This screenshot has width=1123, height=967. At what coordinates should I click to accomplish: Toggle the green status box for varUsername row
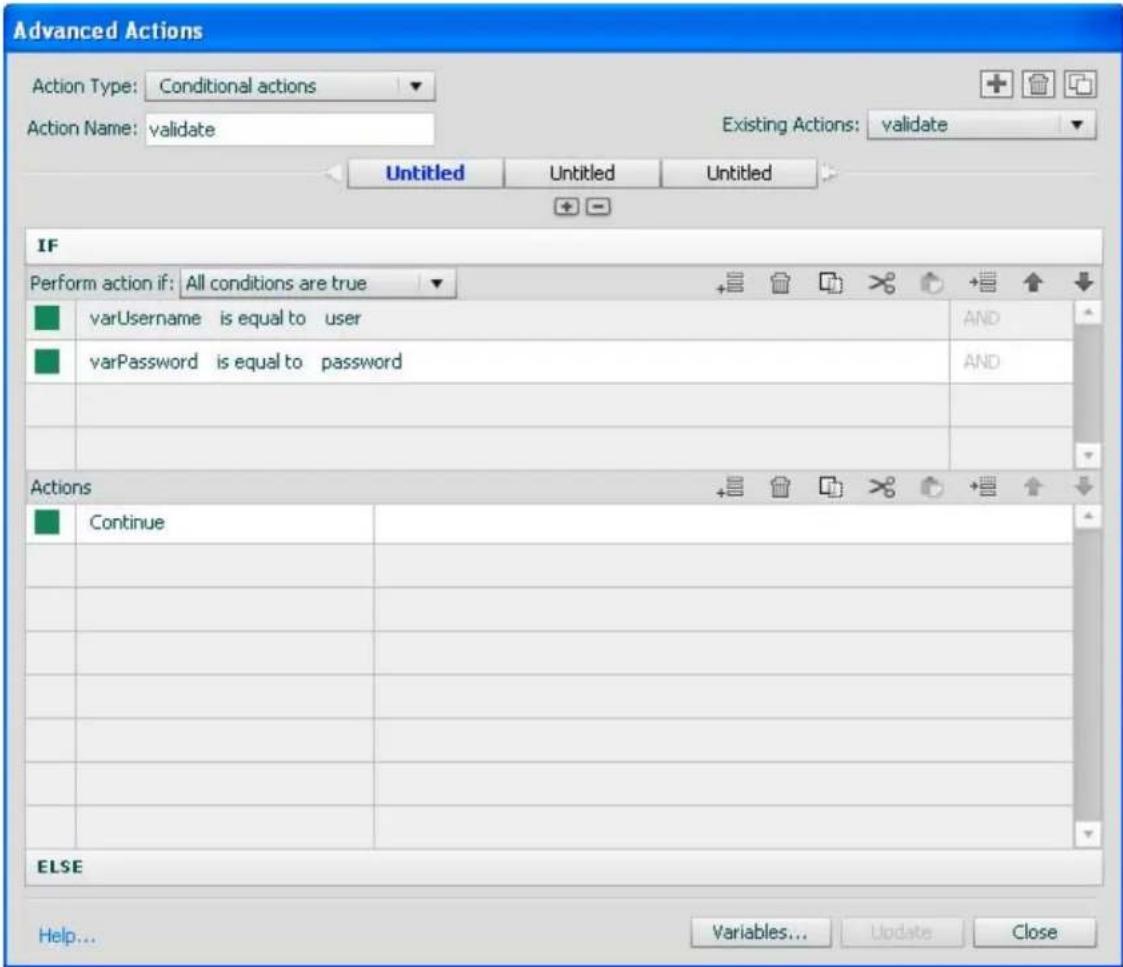(47, 318)
